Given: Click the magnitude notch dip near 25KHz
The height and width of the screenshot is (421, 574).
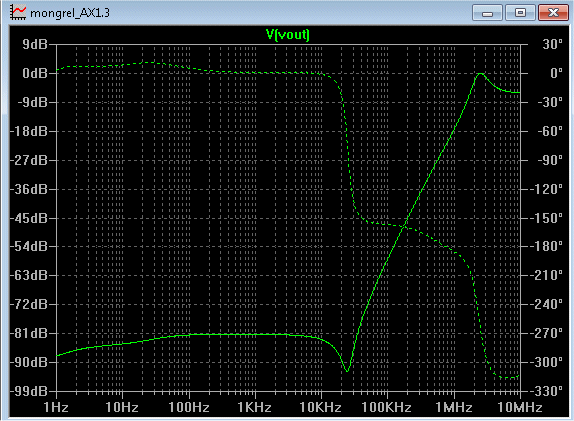Looking at the screenshot, I should tap(347, 370).
